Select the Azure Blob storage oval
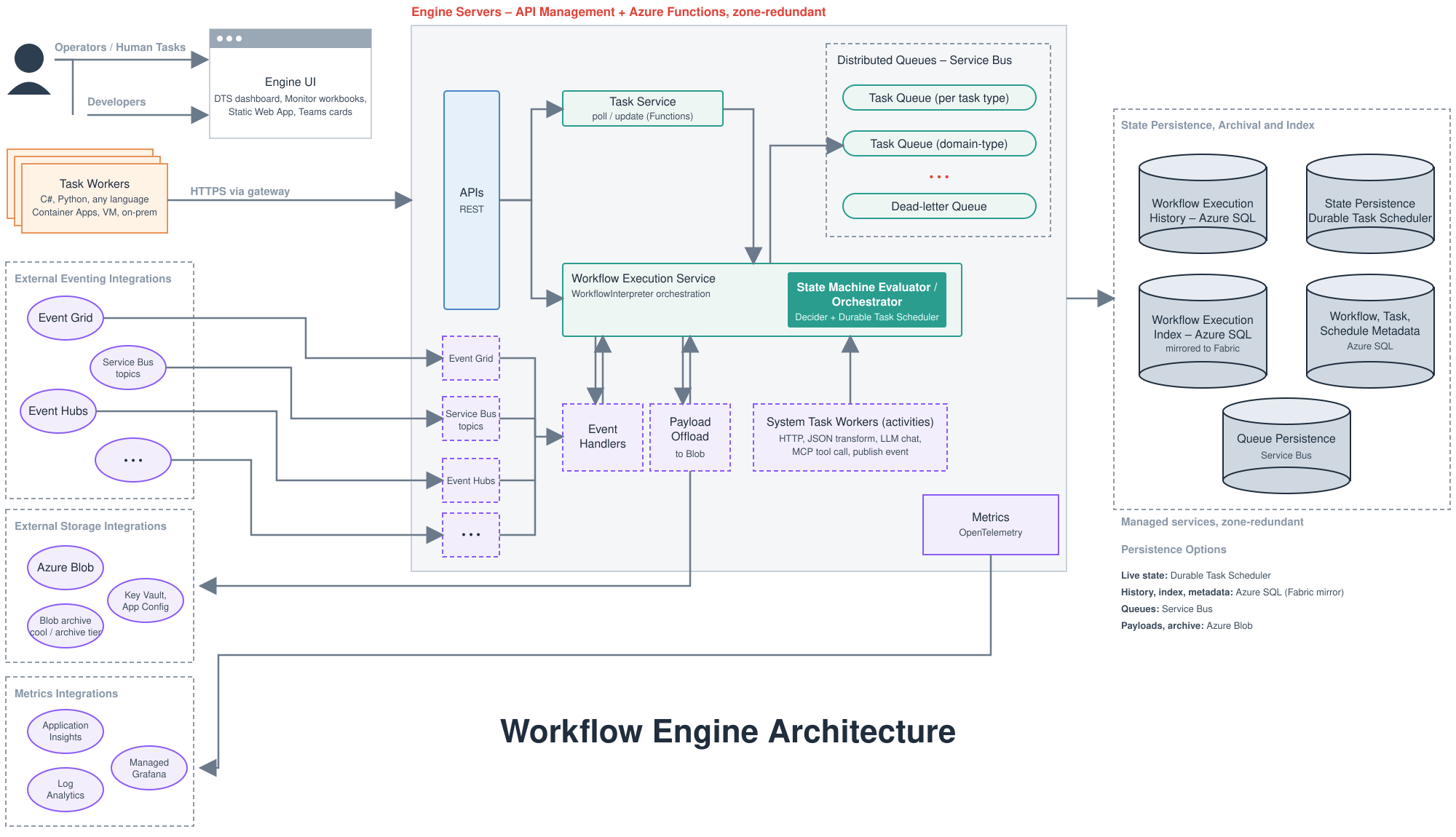Screen dimensions: 1456x837 [66, 568]
